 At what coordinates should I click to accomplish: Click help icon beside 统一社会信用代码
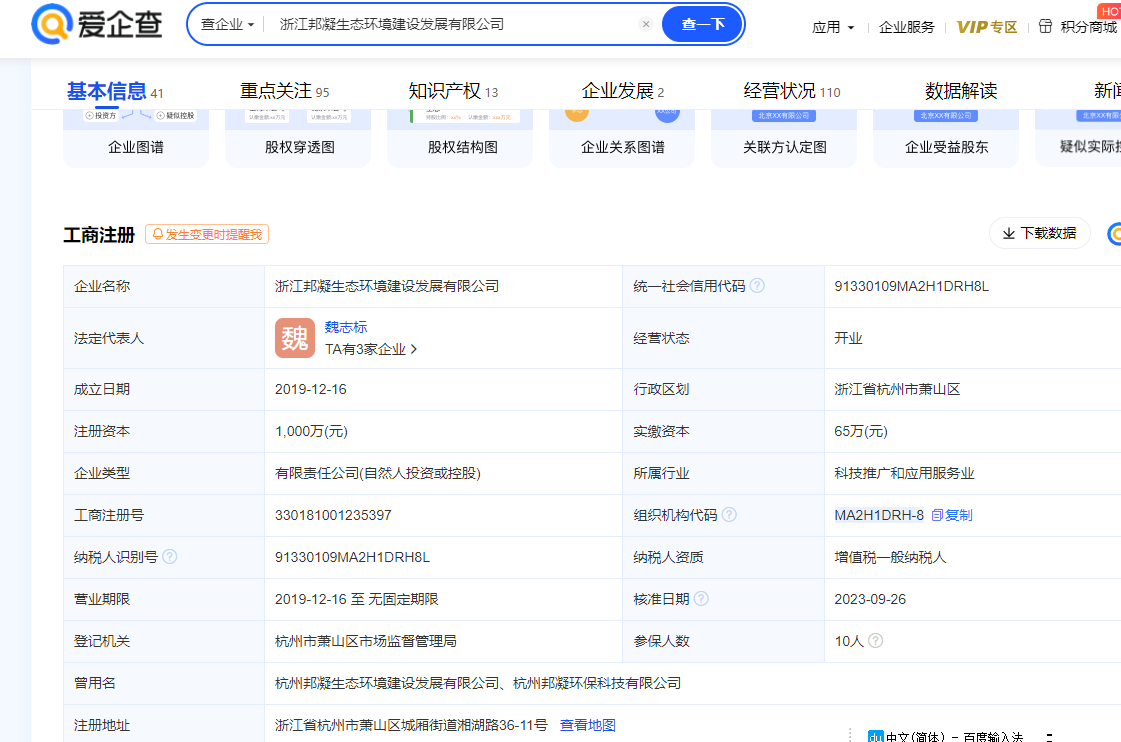[x=757, y=286]
